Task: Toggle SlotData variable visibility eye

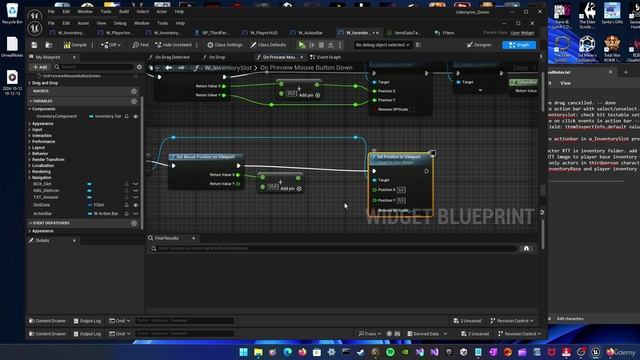Action: pyautogui.click(x=136, y=205)
